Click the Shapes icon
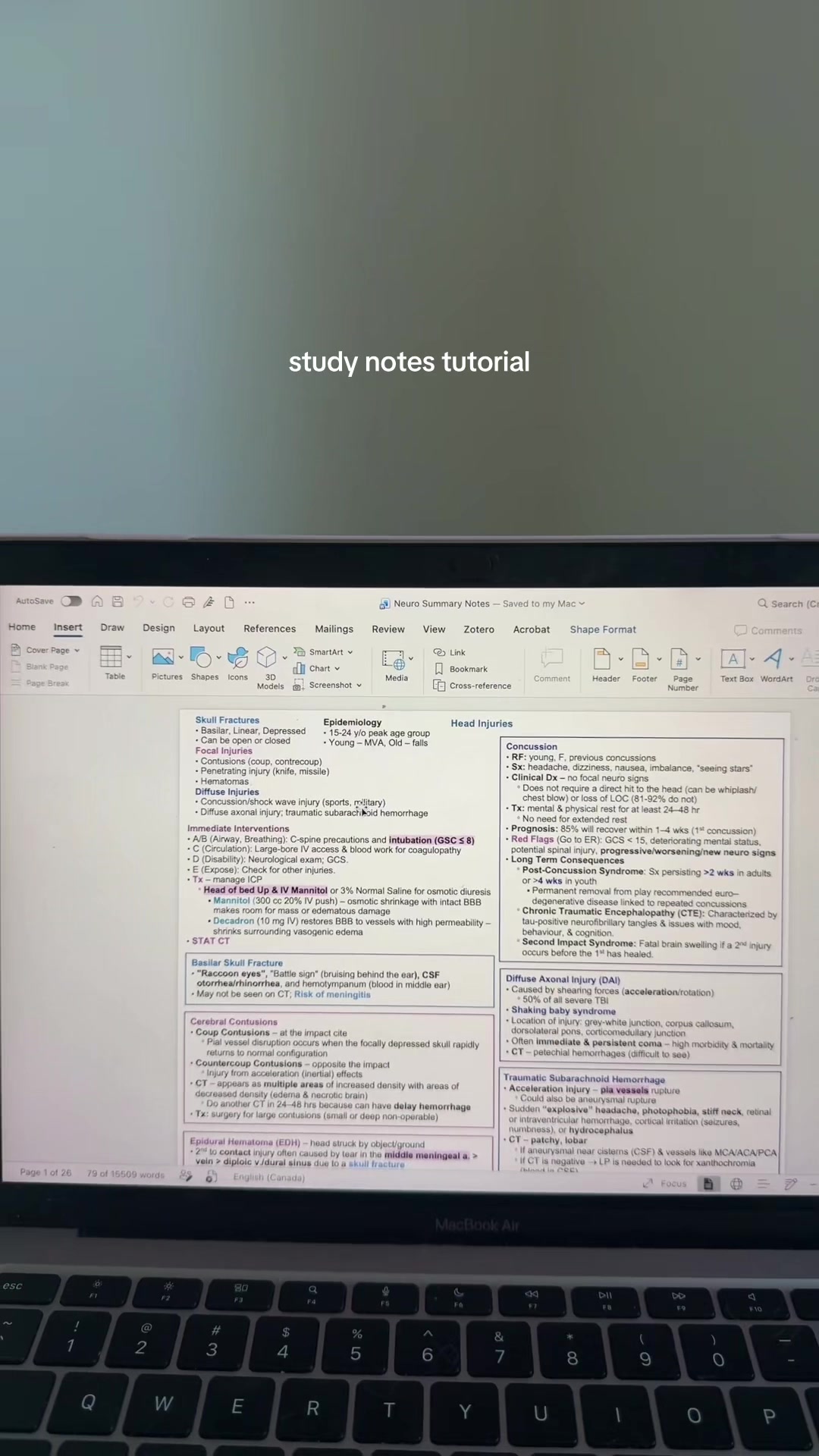This screenshot has width=819, height=1456. 201,657
